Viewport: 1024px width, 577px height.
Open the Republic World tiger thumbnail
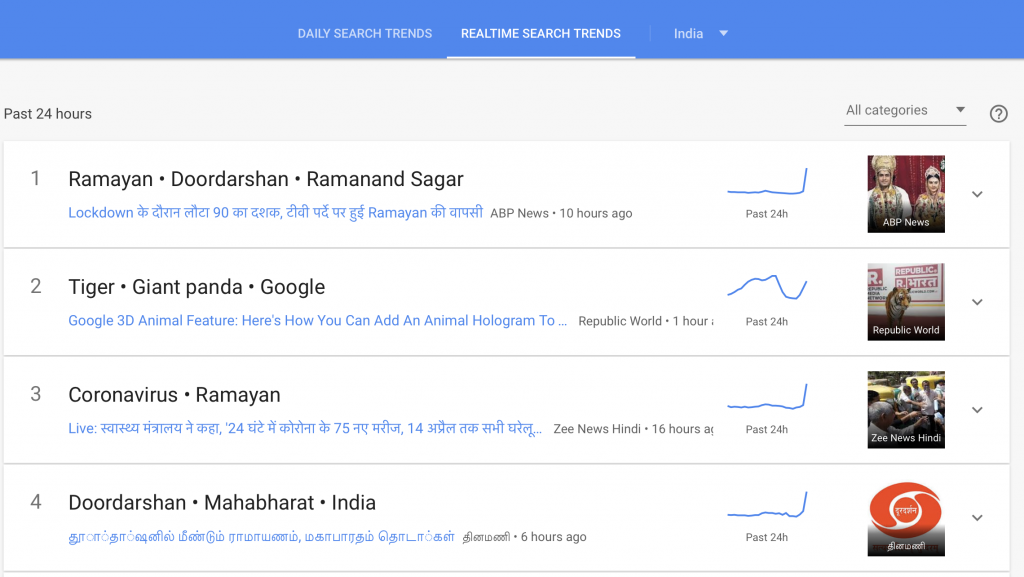tap(906, 302)
